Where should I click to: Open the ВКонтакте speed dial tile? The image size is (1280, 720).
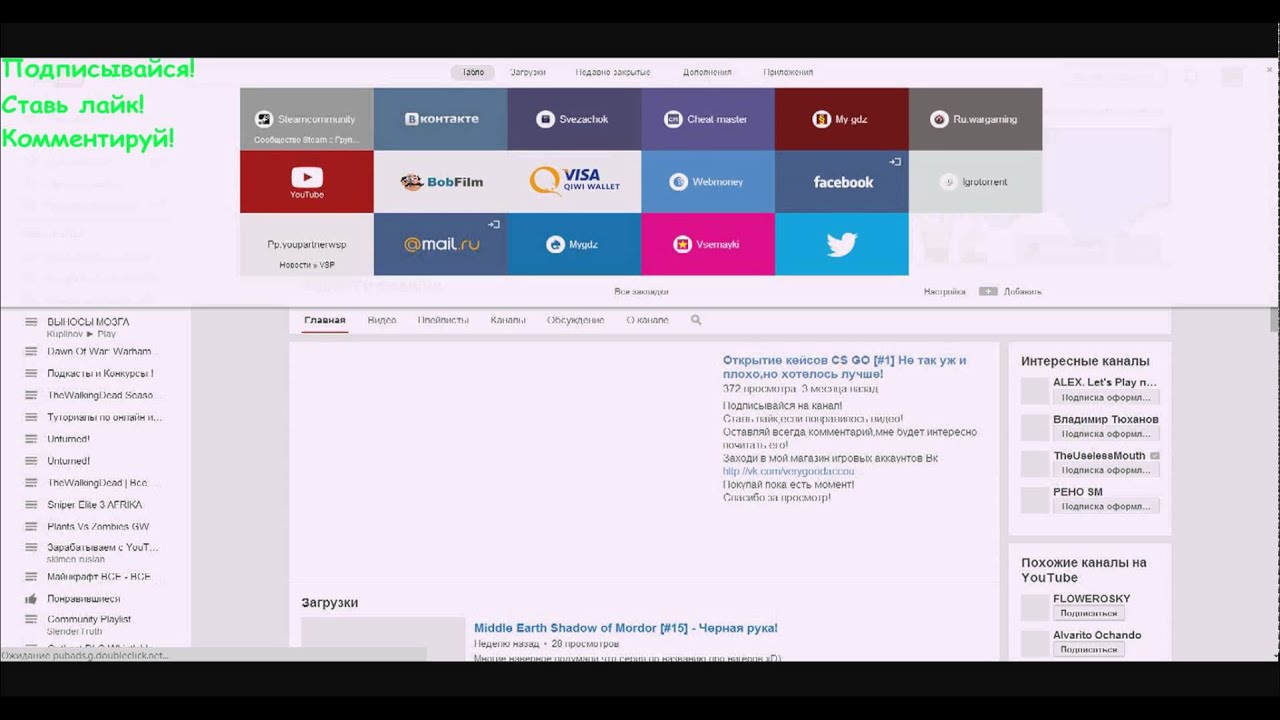coord(441,119)
